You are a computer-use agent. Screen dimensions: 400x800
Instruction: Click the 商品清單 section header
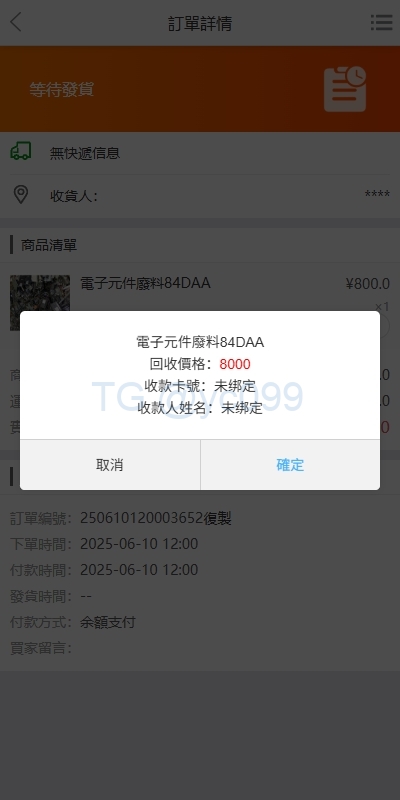tap(49, 245)
